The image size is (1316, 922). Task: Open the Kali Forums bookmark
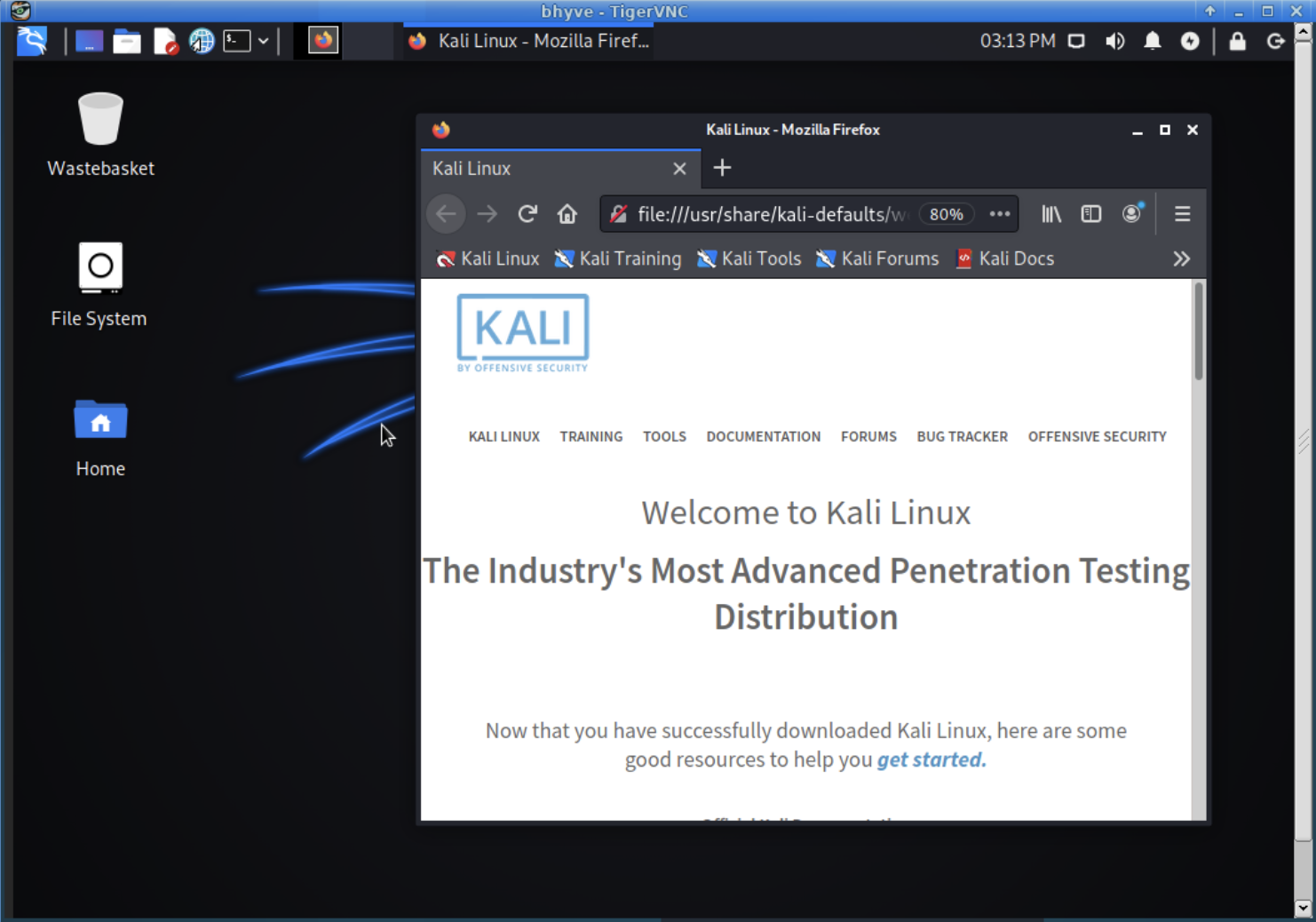click(877, 258)
